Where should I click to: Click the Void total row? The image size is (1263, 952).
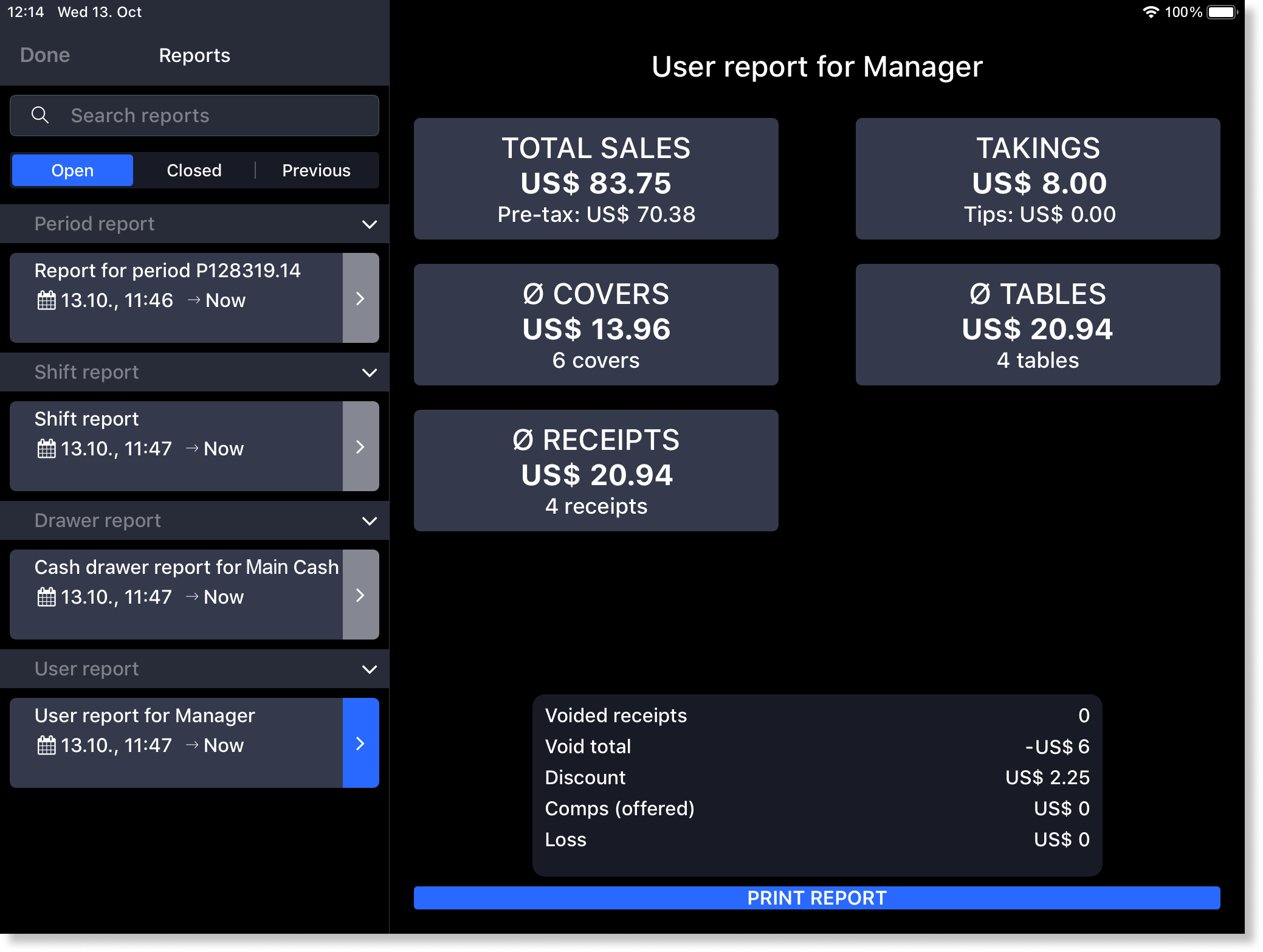tap(817, 747)
